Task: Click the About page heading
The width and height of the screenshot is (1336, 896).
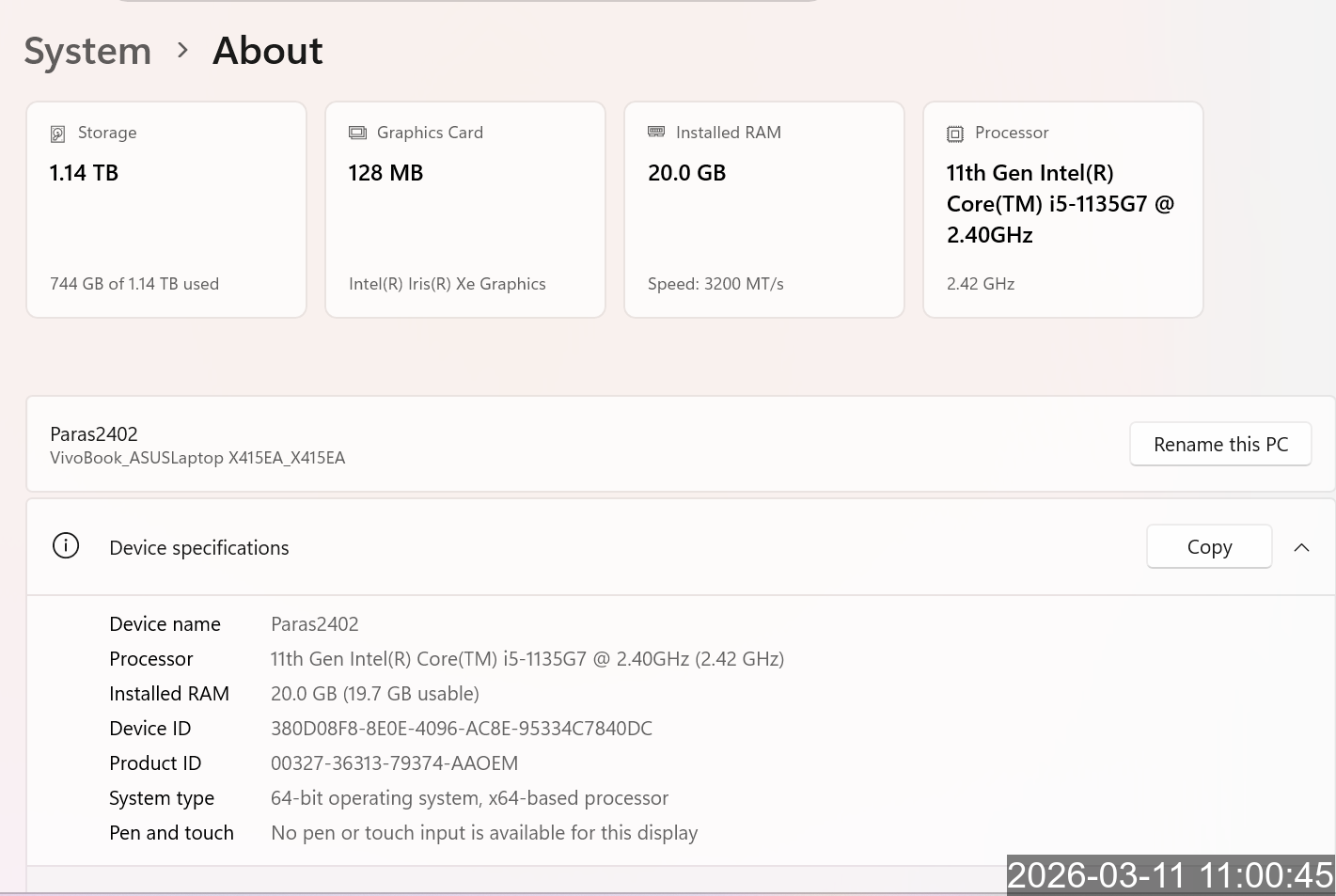Action: pos(268,51)
